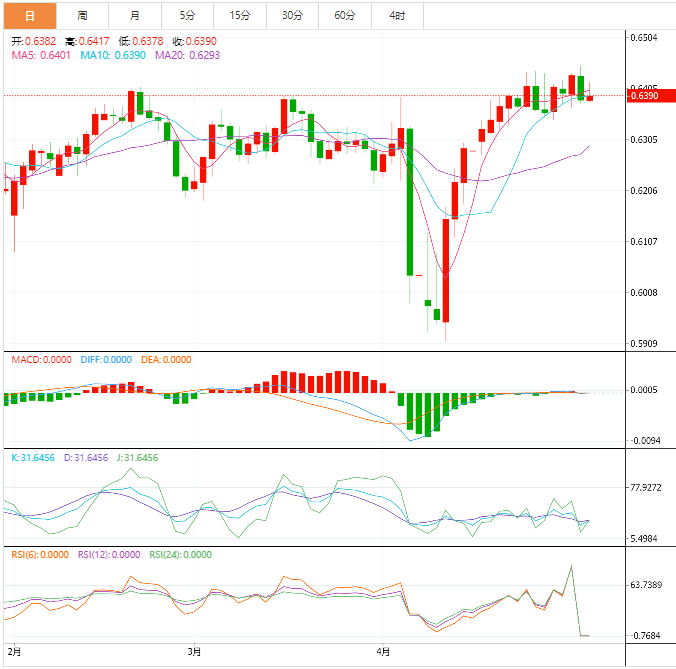Click the 4月 marker on time axis
676x669 pixels.
pos(385,651)
